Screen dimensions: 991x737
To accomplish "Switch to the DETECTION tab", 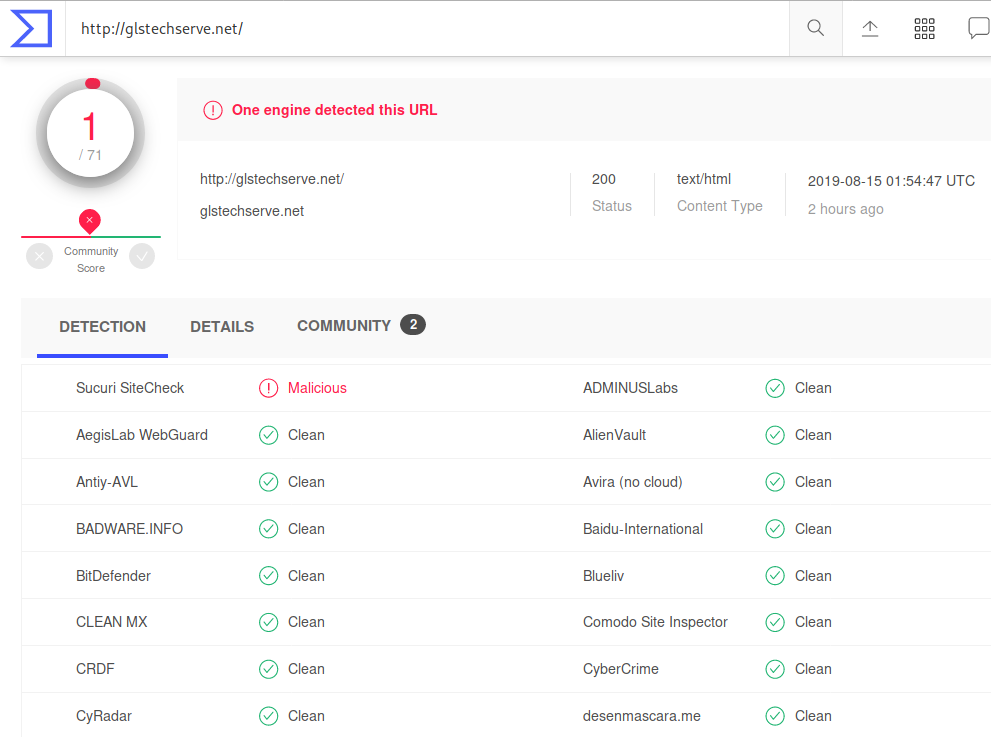I will pyautogui.click(x=102, y=327).
